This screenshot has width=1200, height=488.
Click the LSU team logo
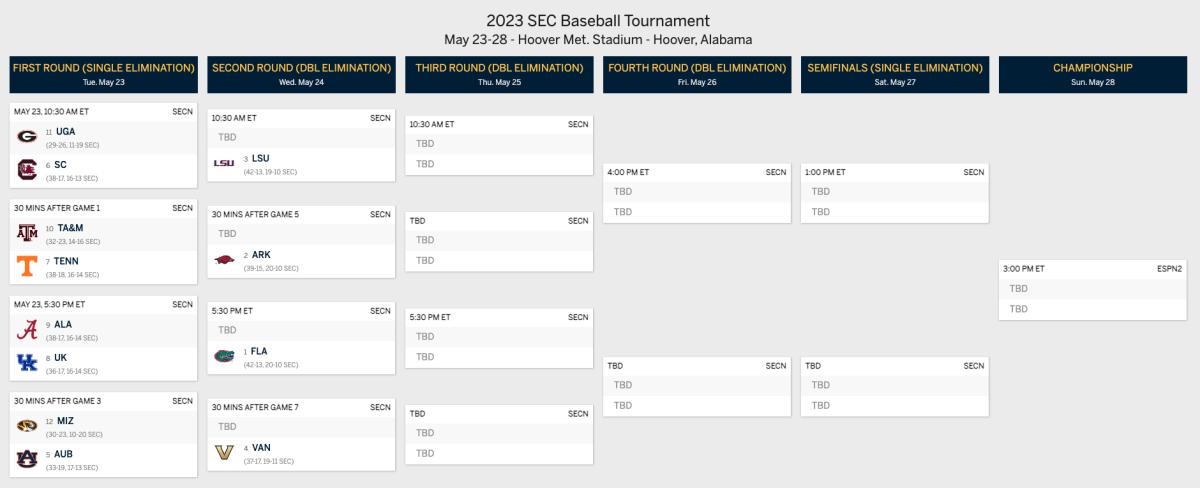224,163
